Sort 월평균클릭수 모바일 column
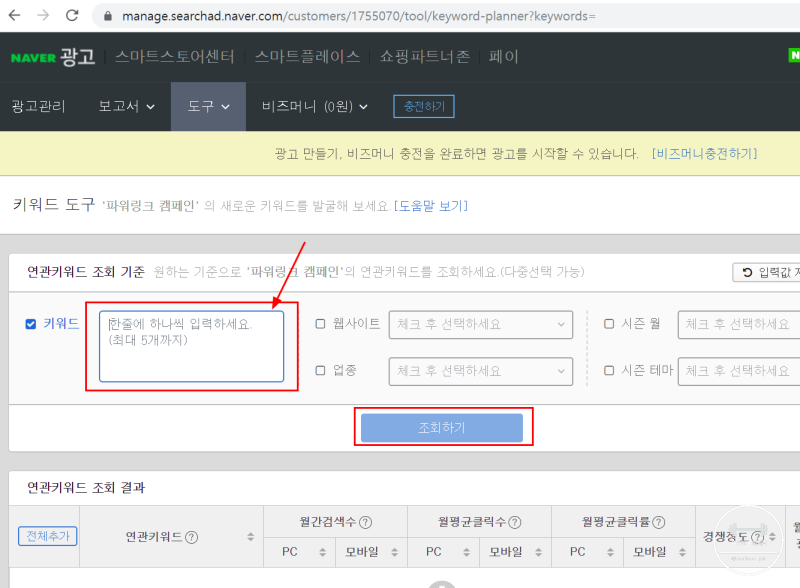This screenshot has height=588, width=800. (x=538, y=552)
